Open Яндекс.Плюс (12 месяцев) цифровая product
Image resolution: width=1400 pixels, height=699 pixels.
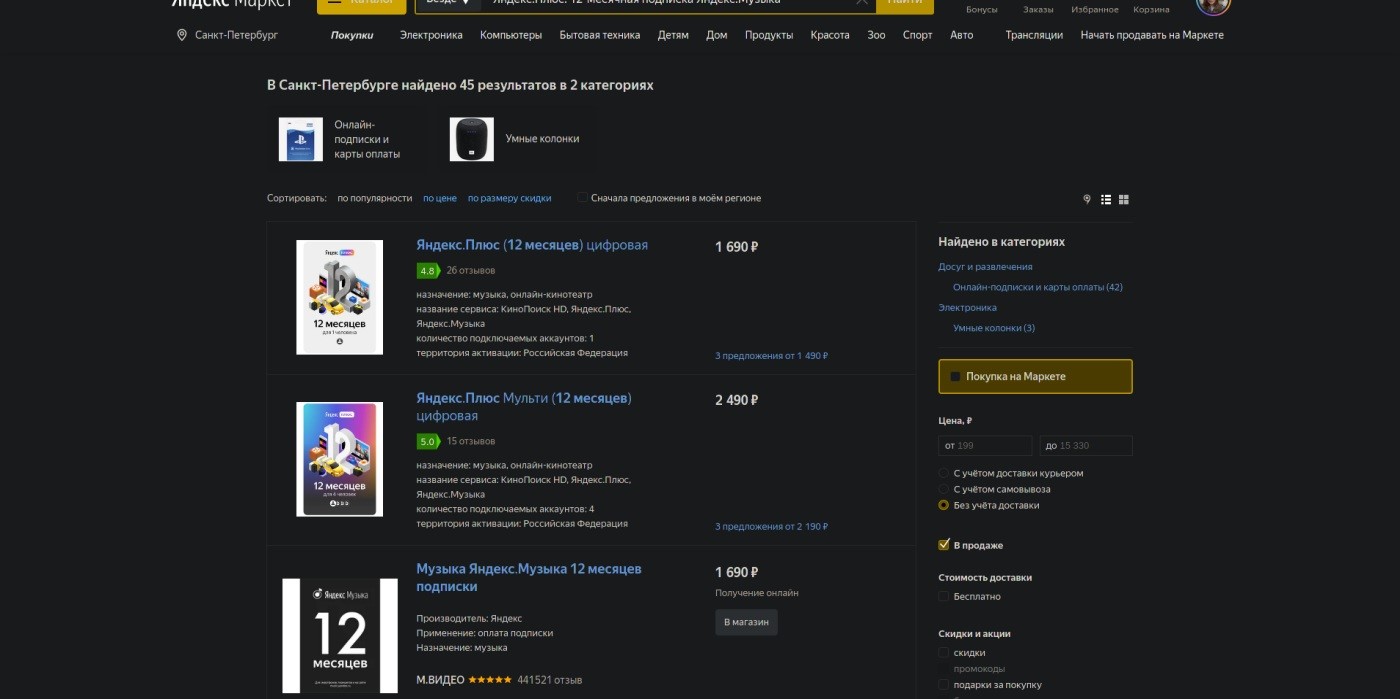click(532, 245)
